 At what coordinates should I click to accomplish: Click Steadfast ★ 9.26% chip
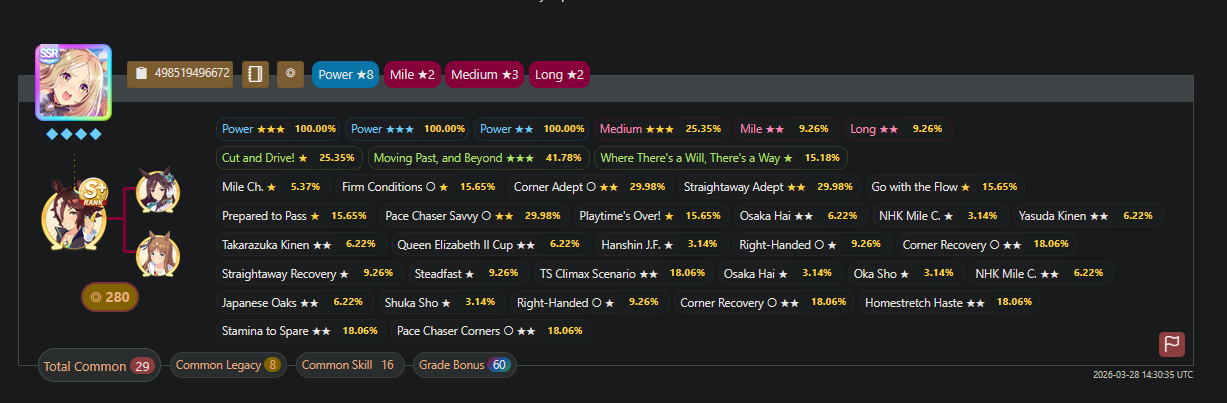tap(466, 273)
